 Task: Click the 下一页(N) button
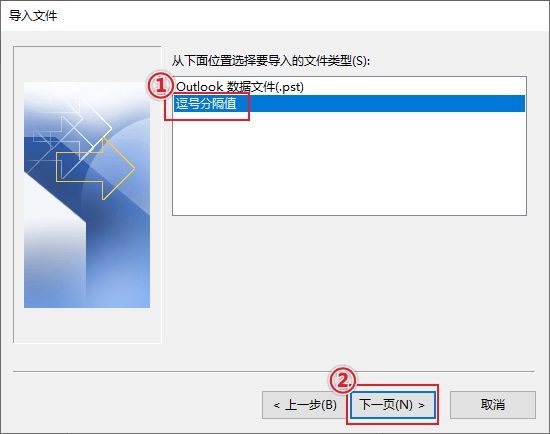click(393, 405)
